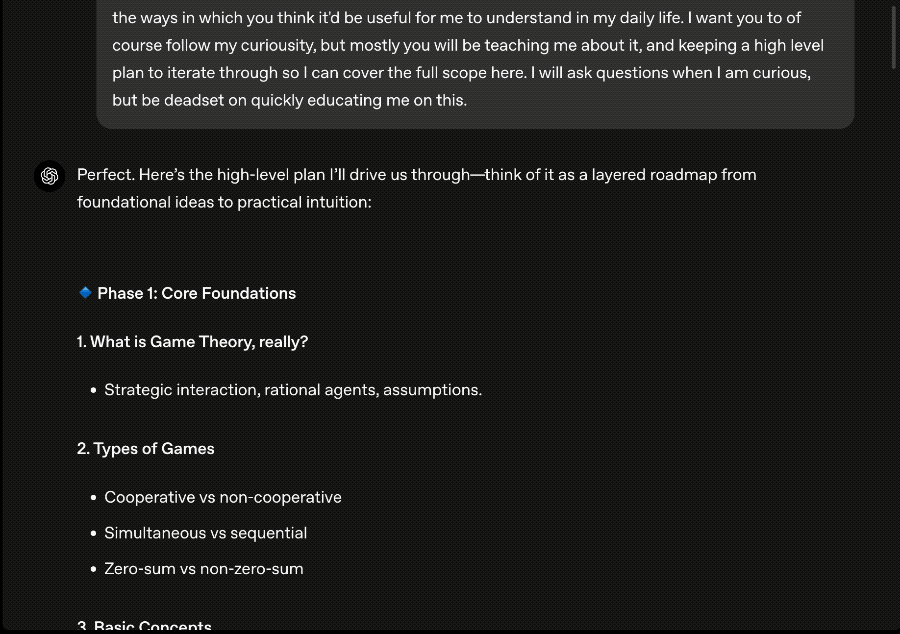The height and width of the screenshot is (634, 900).
Task: Click "foundational ideas to practical intuition" line
Action: [224, 203]
